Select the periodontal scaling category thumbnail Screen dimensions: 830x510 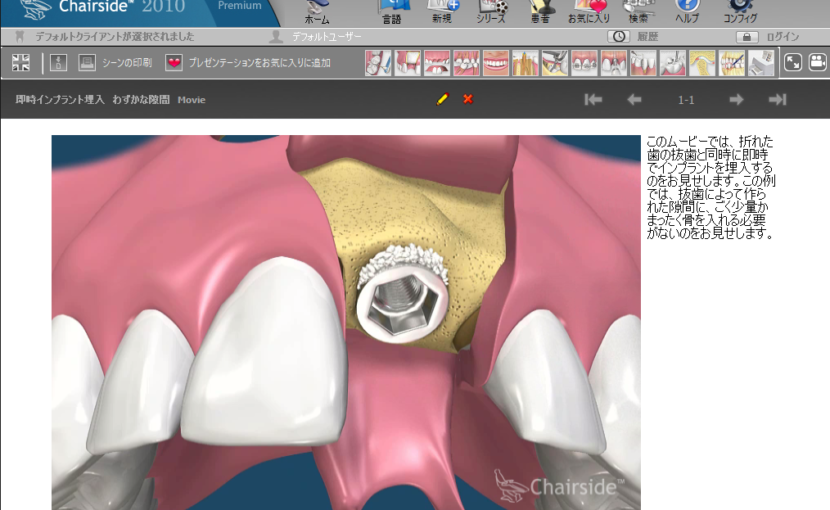[643, 63]
